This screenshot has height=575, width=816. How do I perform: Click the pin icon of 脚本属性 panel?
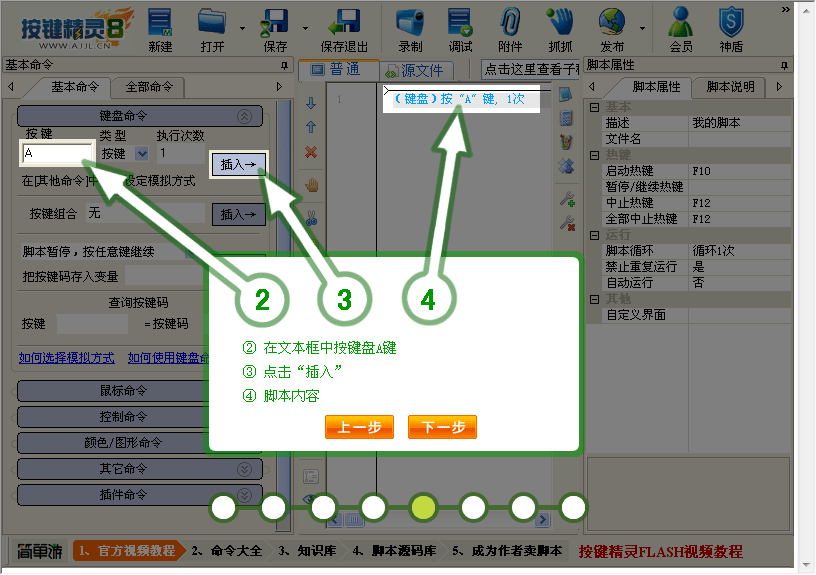click(x=784, y=66)
